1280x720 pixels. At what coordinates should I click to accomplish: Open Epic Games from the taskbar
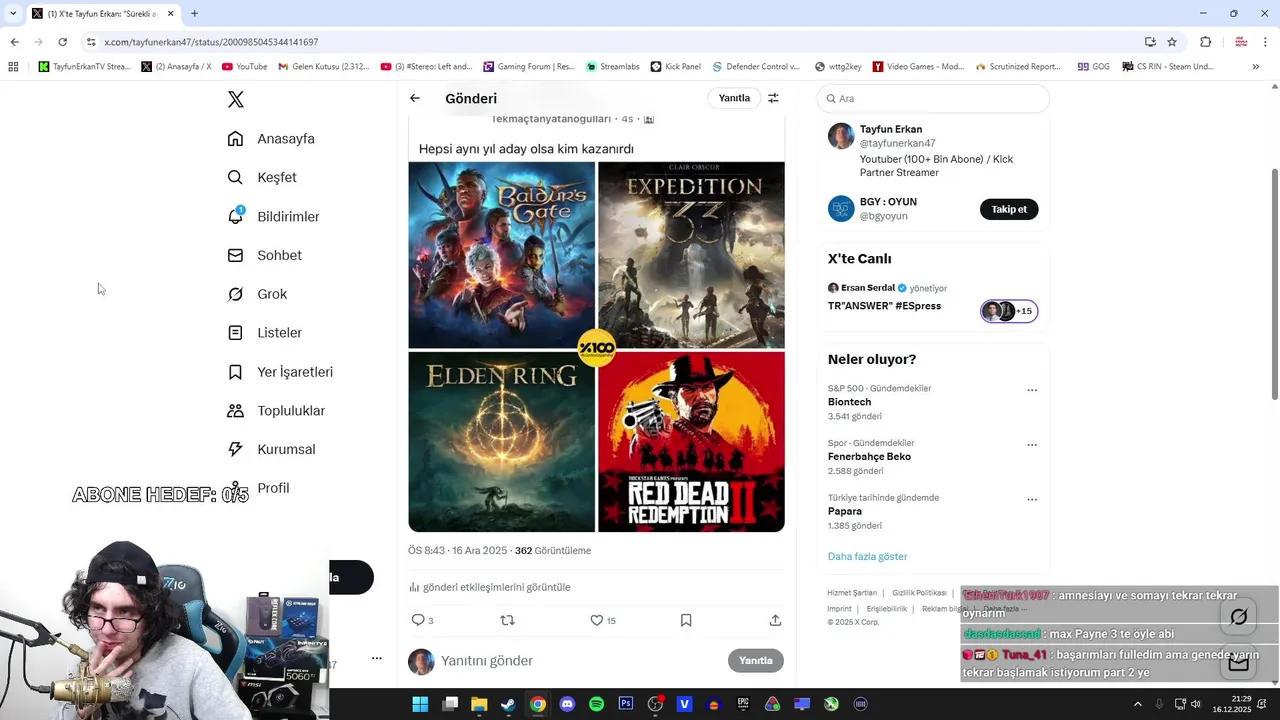click(743, 704)
